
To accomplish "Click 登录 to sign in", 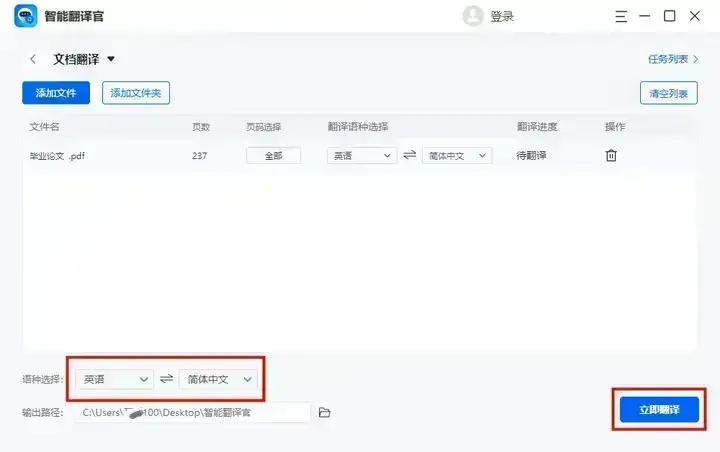I will [502, 16].
